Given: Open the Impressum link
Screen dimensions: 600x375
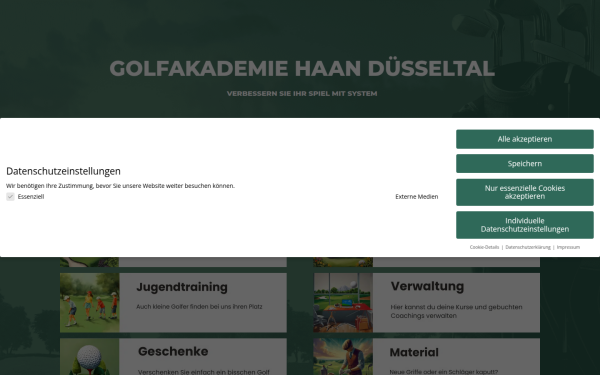Looking at the screenshot, I should pyautogui.click(x=568, y=247).
